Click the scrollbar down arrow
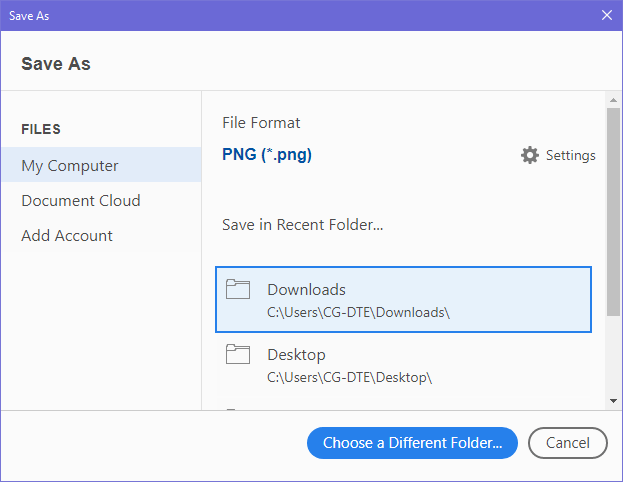Screen dimensions: 623x482 click(x=613, y=401)
